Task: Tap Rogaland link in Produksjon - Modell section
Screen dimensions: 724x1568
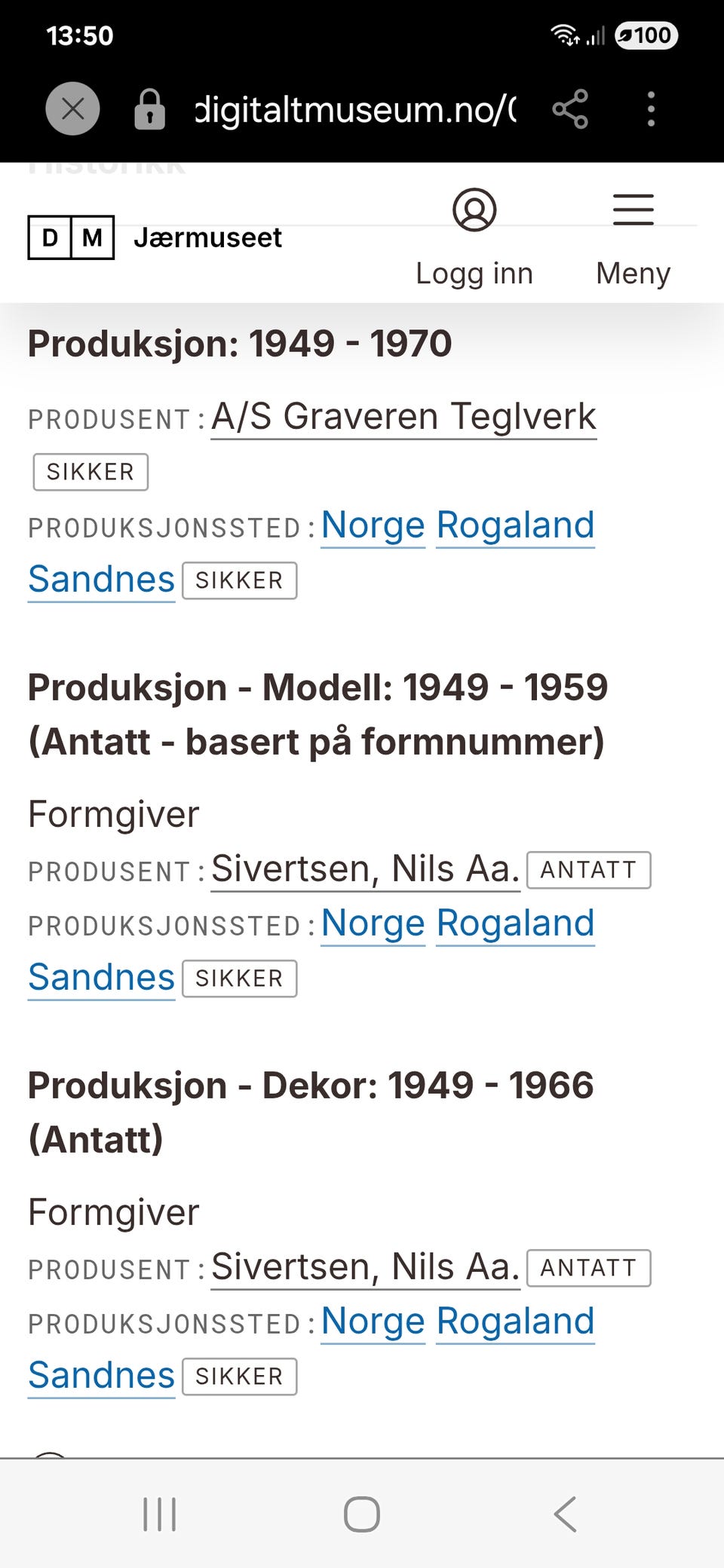Action: (515, 923)
